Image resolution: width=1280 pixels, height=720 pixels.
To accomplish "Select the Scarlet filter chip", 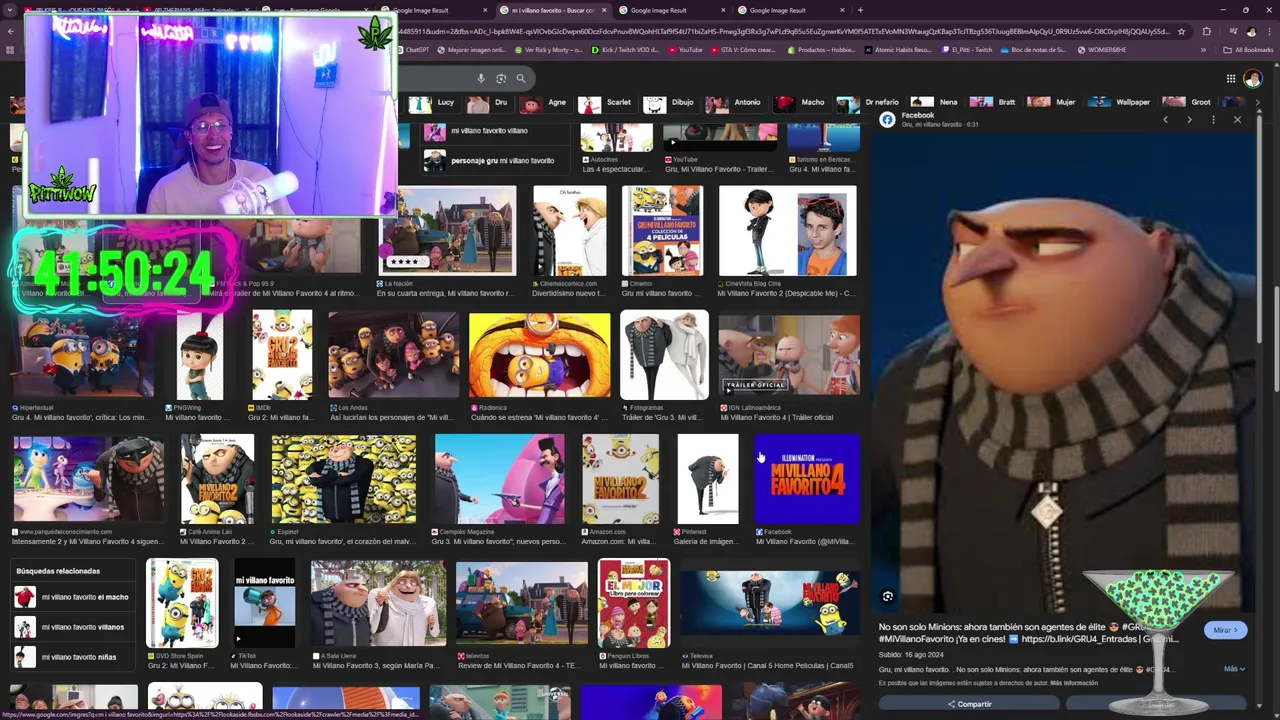I will coord(606,102).
